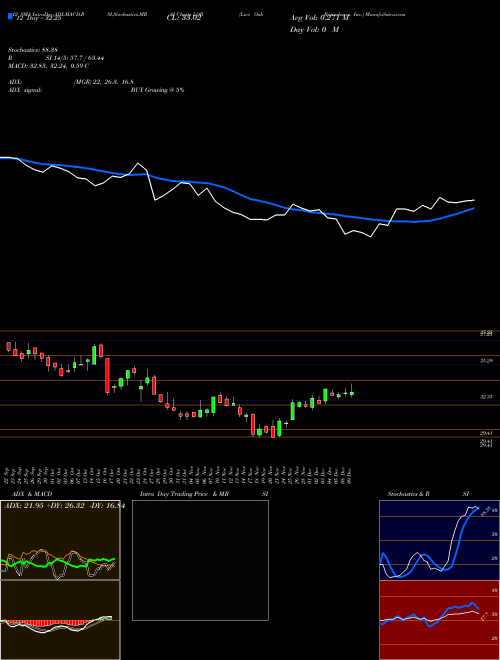500x660 pixels.
Task: Select the '12 Day = 32.25' legend text
Action: coord(37,18)
